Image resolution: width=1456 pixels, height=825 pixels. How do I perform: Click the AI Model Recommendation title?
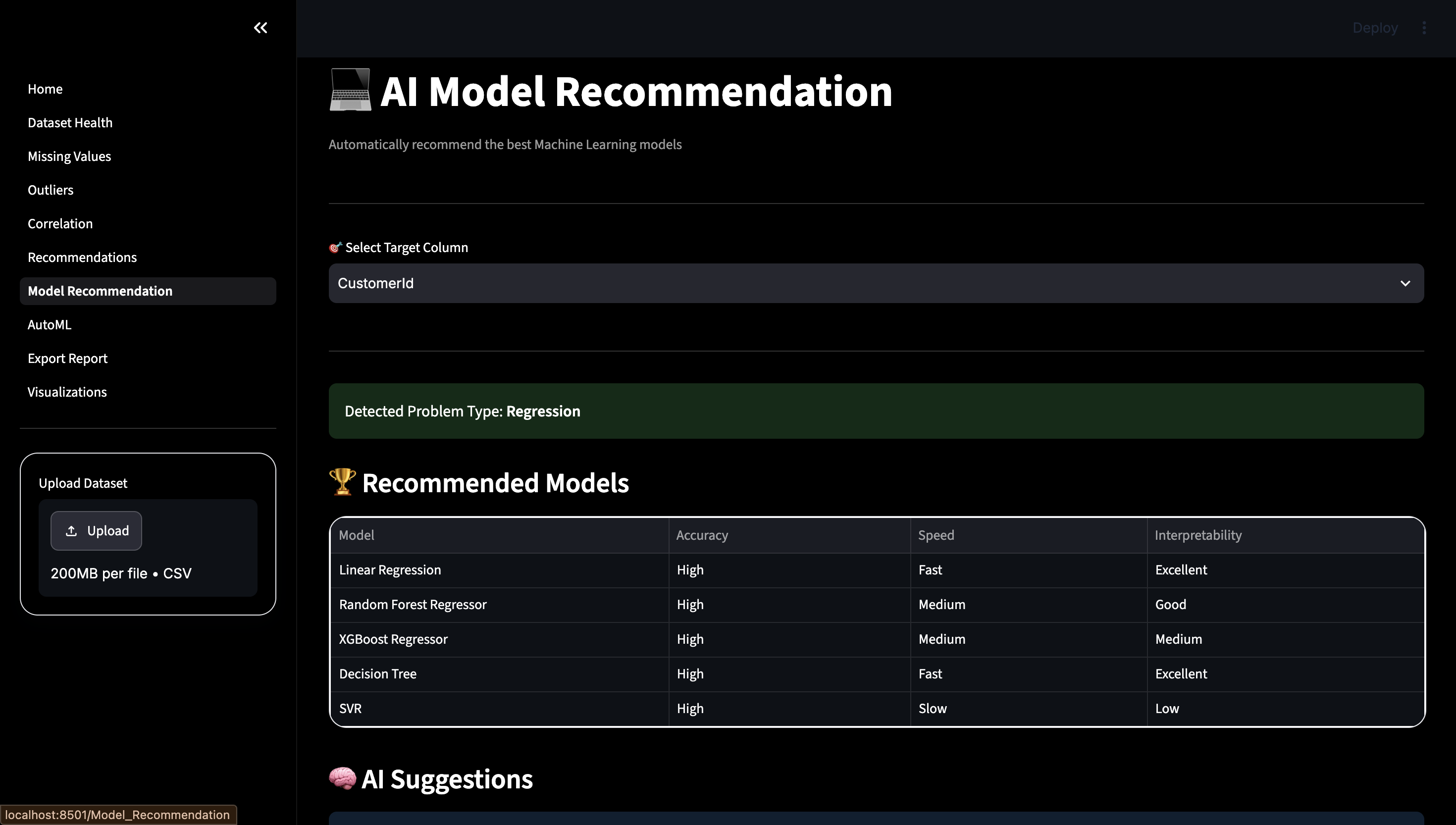coord(611,91)
